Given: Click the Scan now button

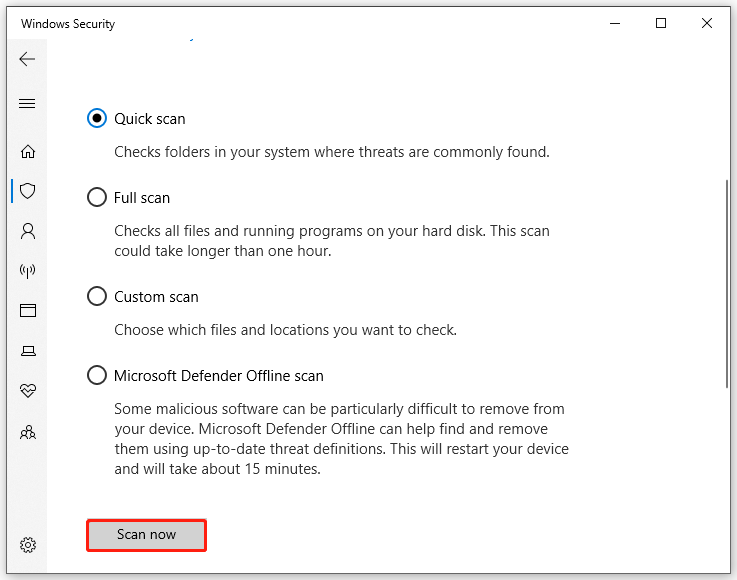Looking at the screenshot, I should [146, 535].
